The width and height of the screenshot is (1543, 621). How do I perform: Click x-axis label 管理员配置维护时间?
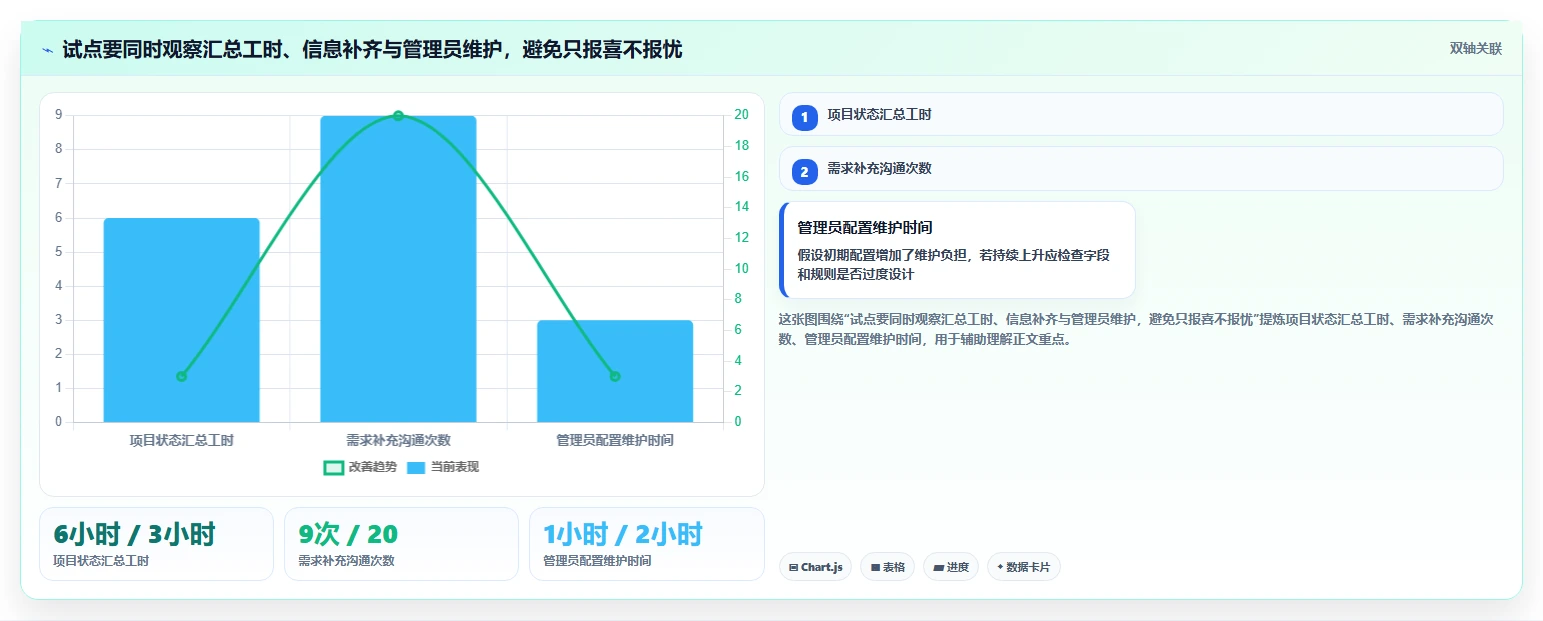pyautogui.click(x=615, y=440)
